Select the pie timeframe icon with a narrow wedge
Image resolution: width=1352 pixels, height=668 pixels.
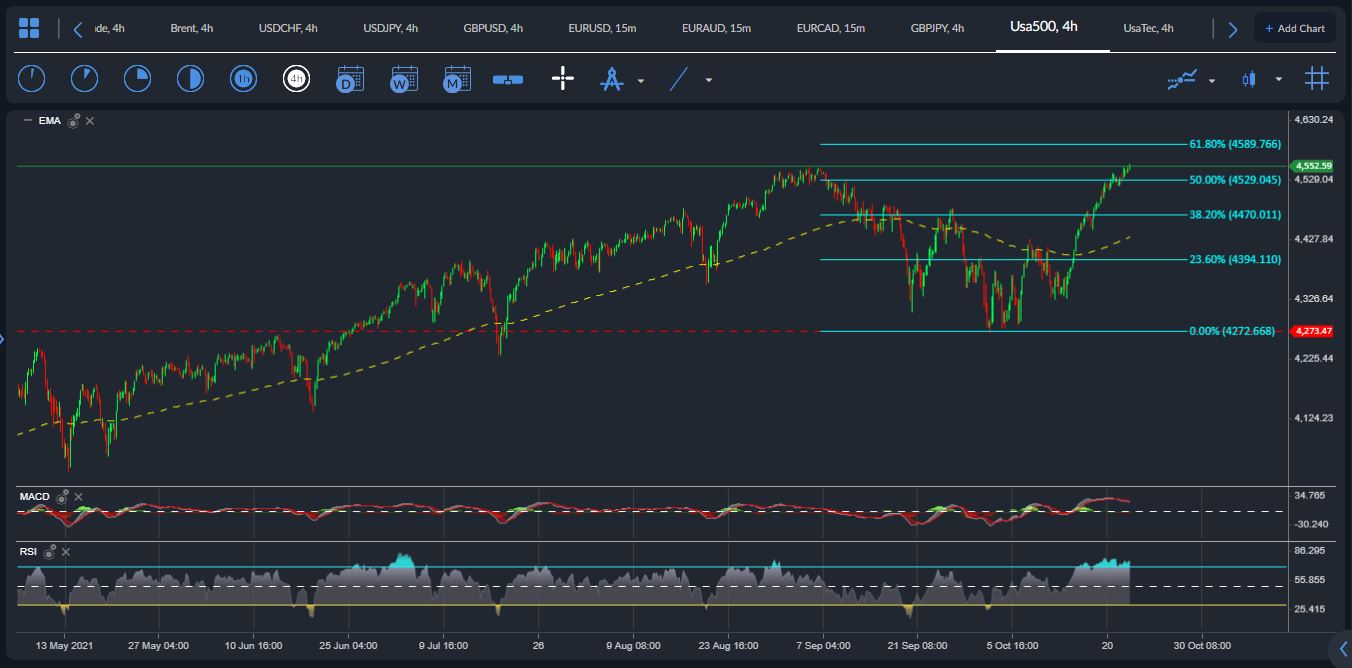click(84, 78)
